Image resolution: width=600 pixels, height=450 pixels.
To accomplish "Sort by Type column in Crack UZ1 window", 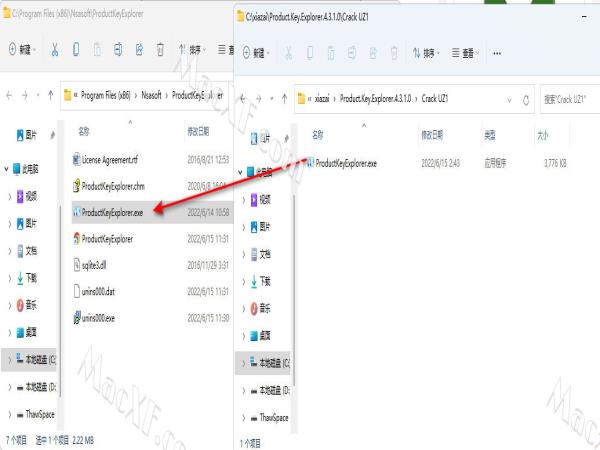I will coord(490,135).
